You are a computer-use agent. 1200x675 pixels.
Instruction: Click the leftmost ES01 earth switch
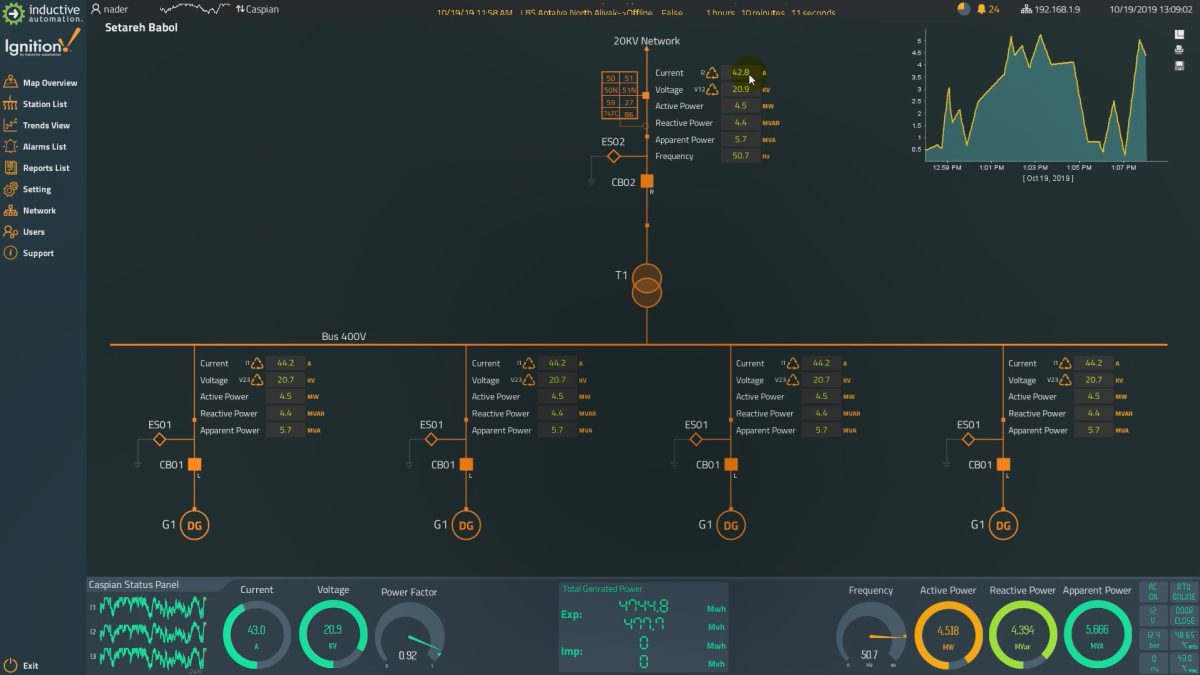click(159, 439)
